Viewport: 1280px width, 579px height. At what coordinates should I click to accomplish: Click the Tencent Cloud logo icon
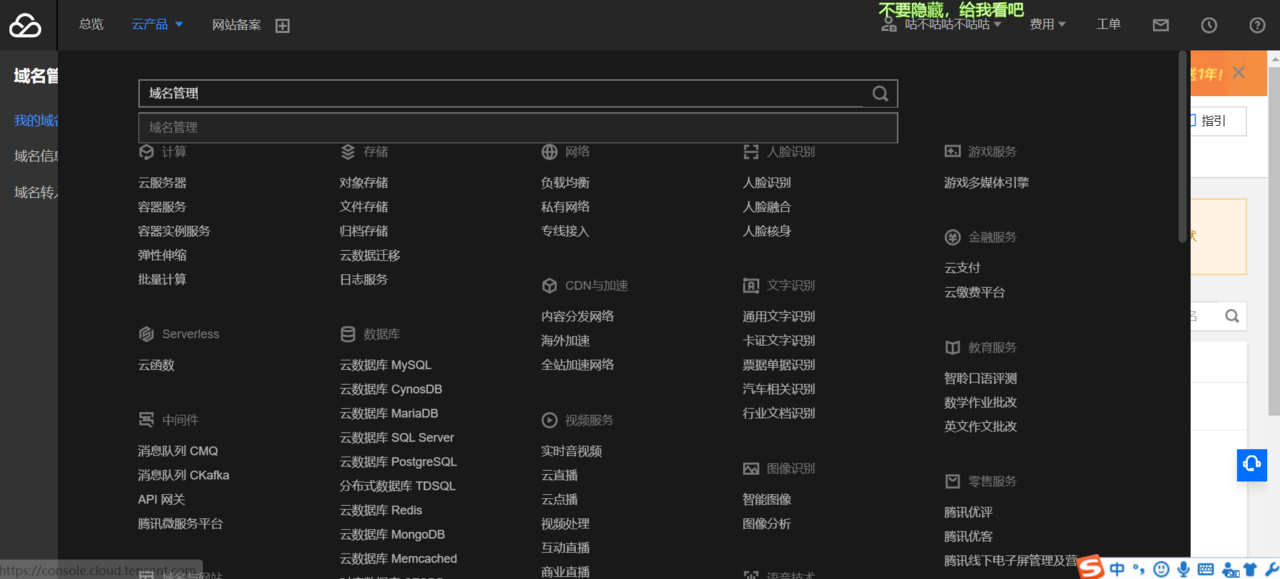pyautogui.click(x=25, y=25)
